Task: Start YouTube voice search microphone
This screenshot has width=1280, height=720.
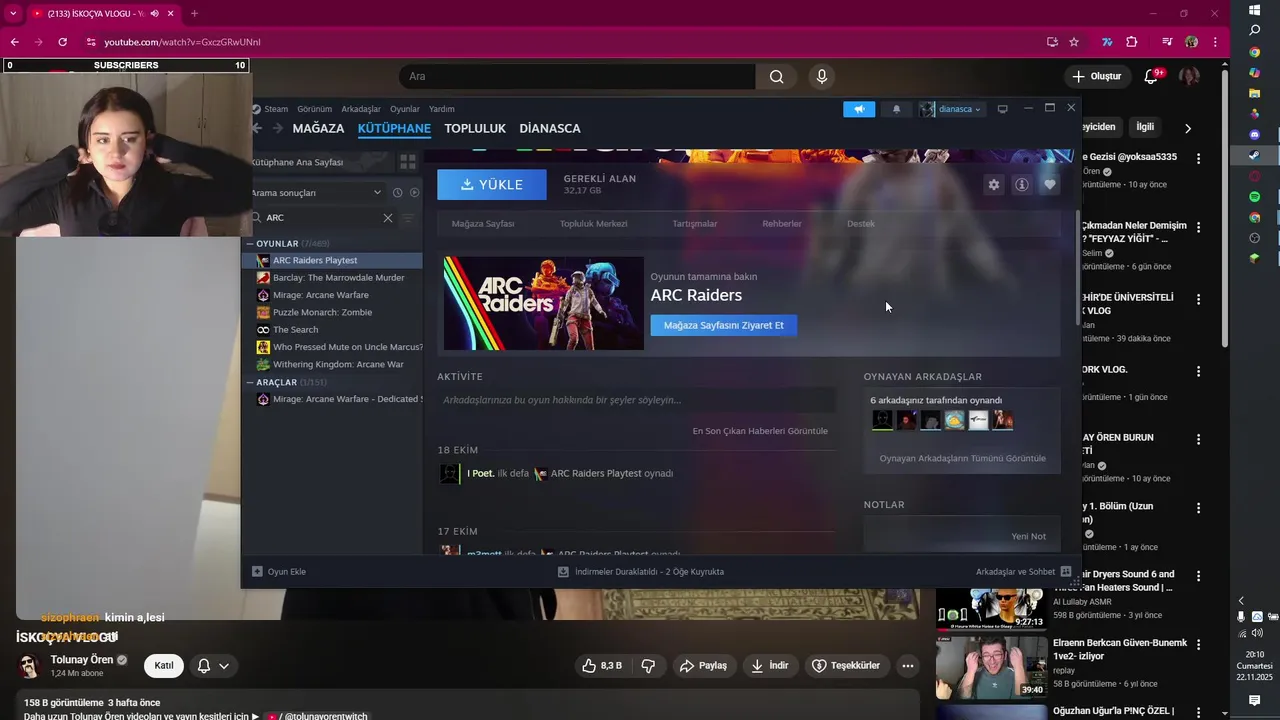Action: click(822, 77)
